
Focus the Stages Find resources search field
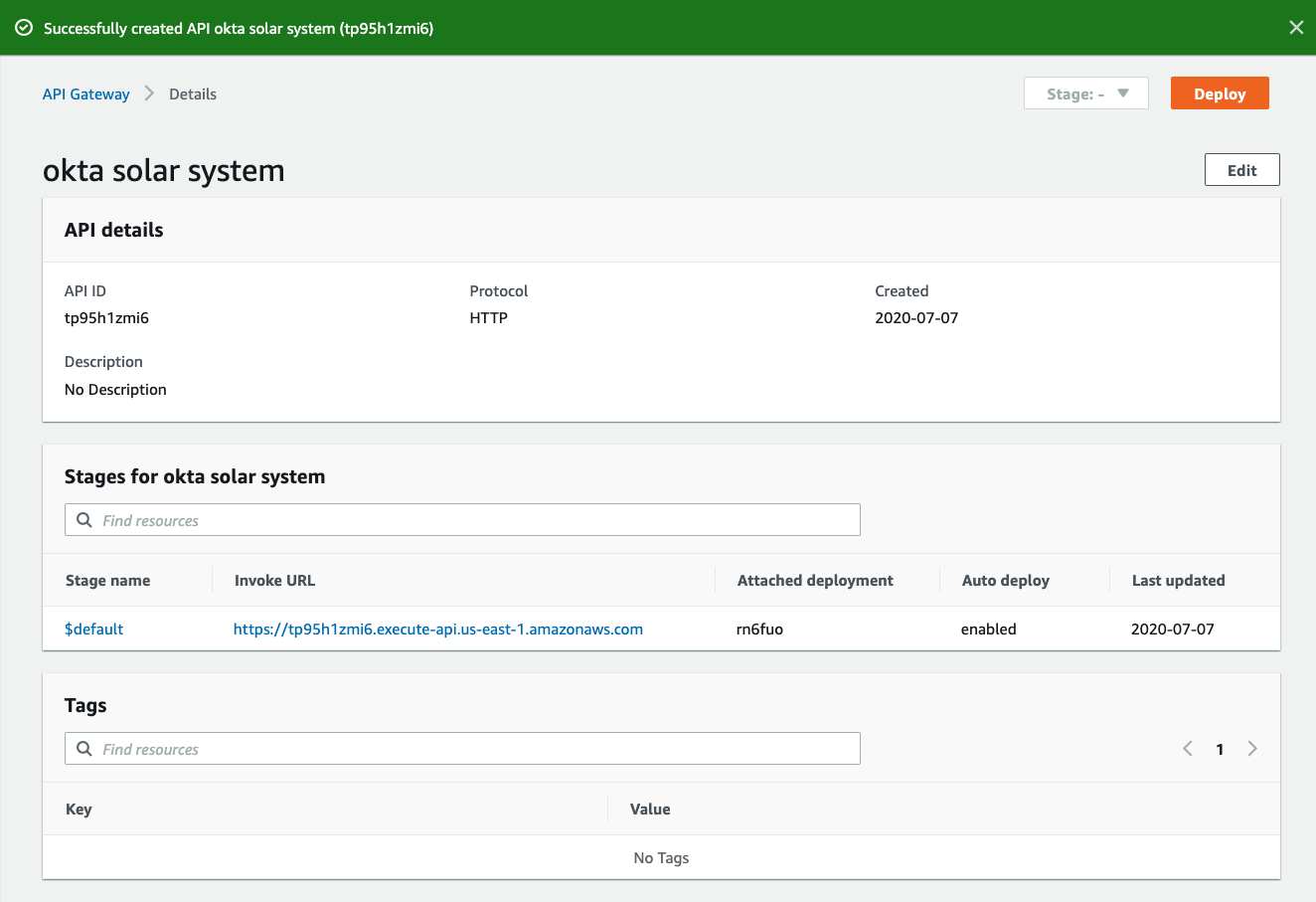(462, 520)
